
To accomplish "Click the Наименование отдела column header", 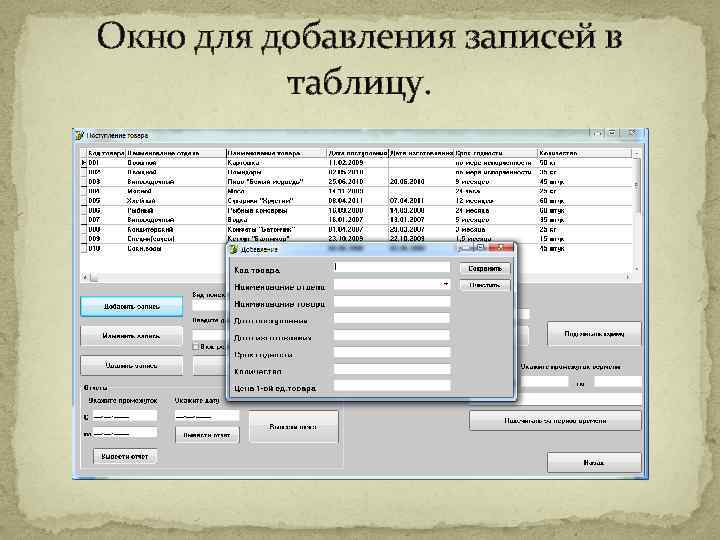I will (x=176, y=153).
